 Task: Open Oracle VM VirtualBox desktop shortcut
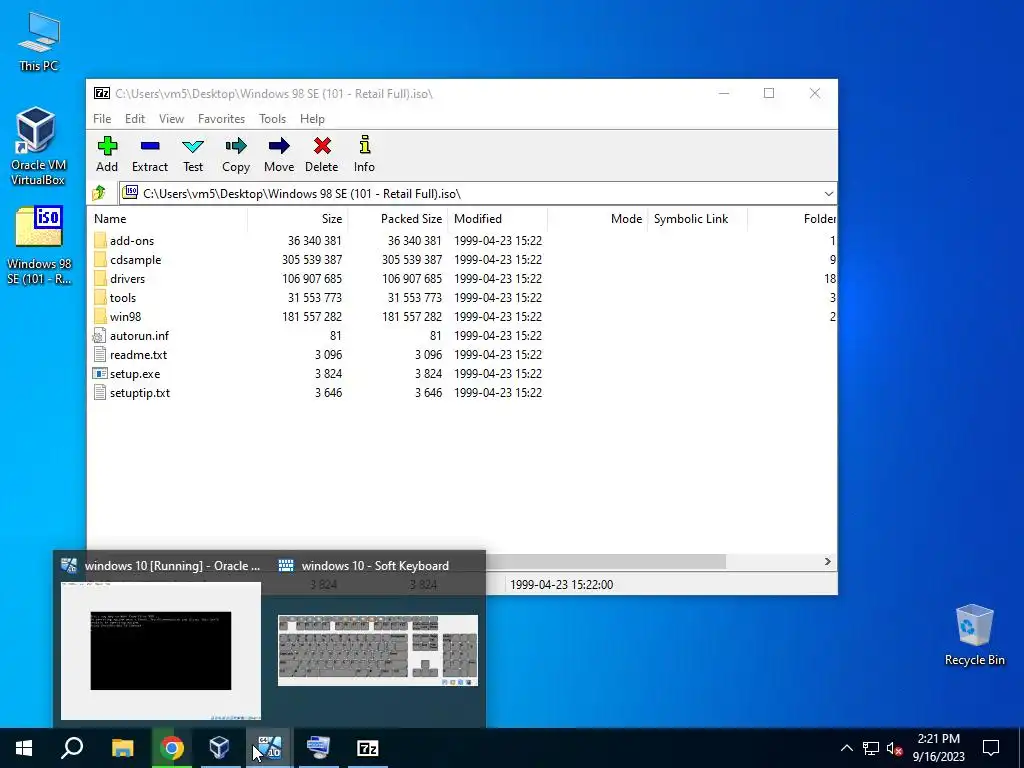38,146
